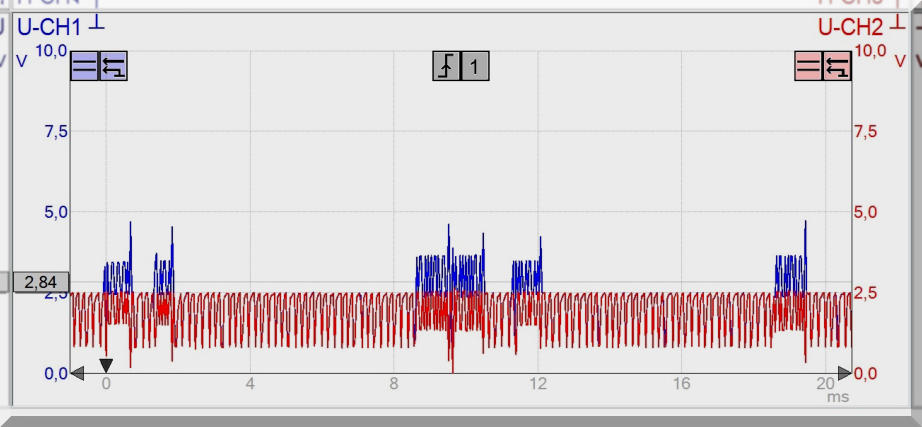The height and width of the screenshot is (427, 922).
Task: Click the trigger channel 1 button
Action: tap(475, 66)
